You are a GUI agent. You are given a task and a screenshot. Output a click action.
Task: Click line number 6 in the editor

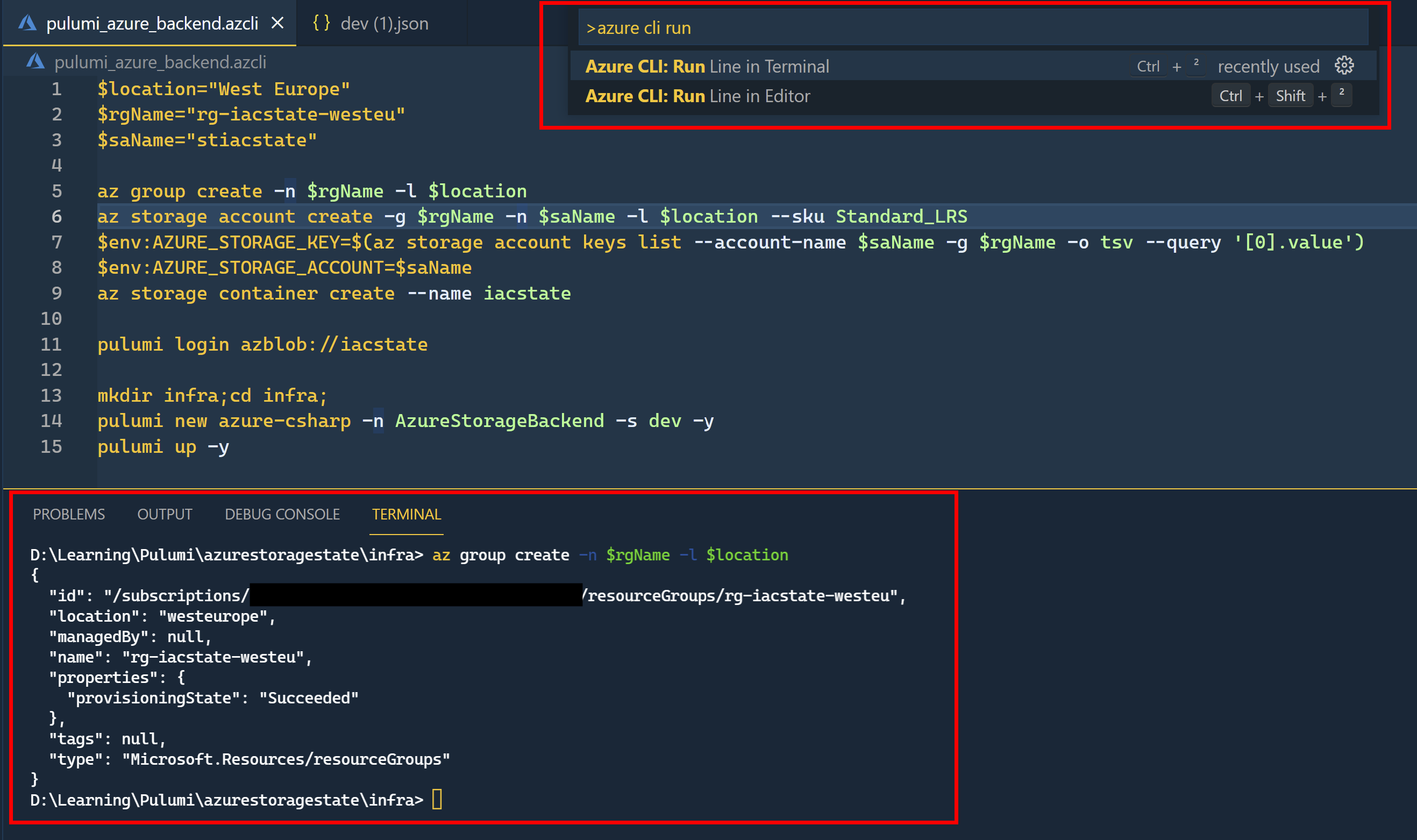(55, 216)
